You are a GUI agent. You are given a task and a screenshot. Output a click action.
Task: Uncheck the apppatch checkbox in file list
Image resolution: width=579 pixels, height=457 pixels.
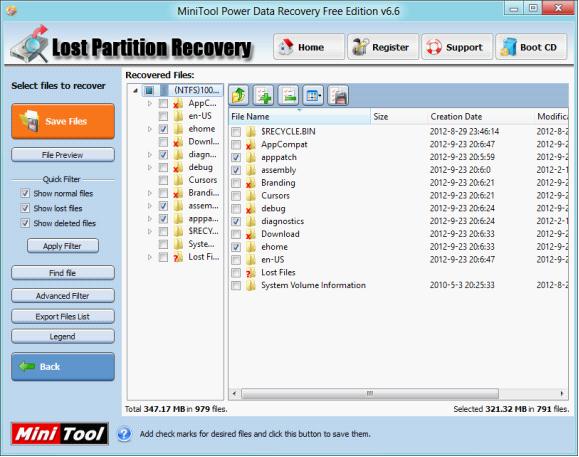236,158
